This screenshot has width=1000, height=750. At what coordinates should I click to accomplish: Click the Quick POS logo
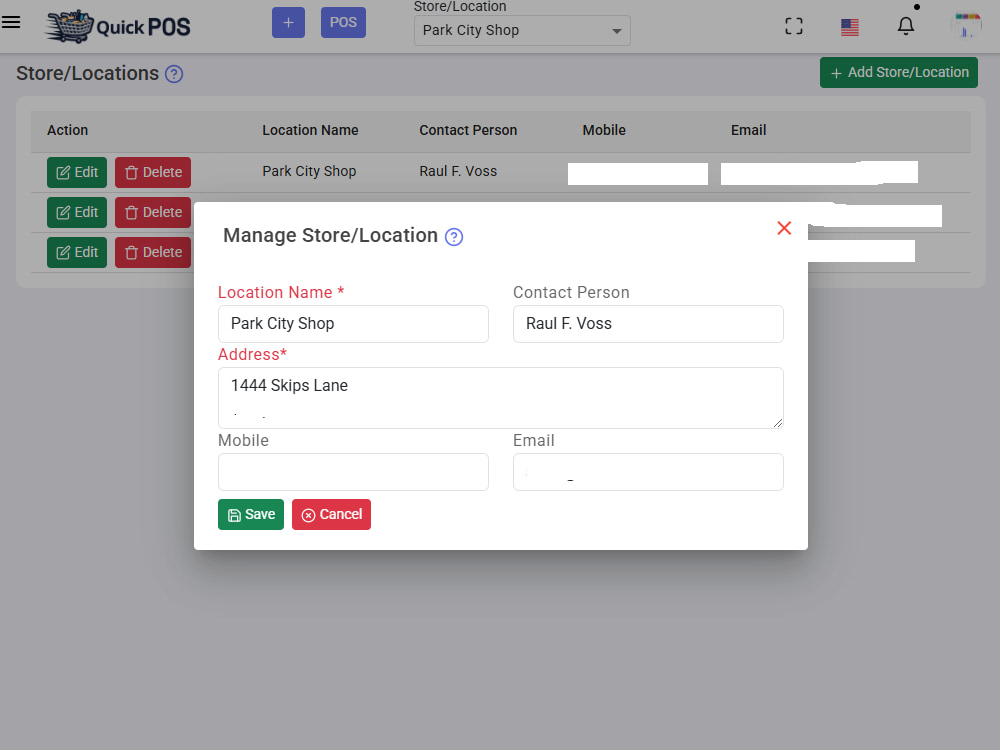click(118, 26)
